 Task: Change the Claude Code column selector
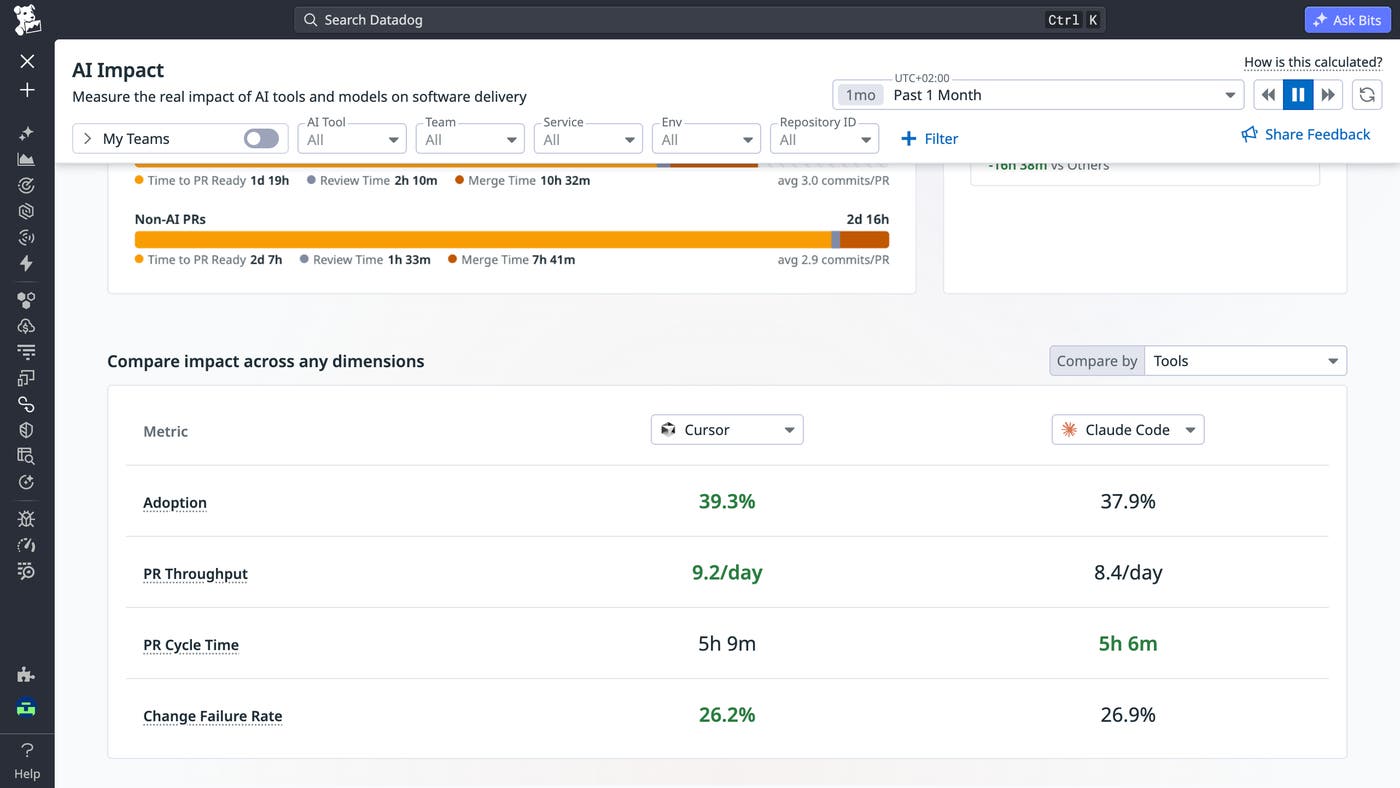[x=1128, y=430]
